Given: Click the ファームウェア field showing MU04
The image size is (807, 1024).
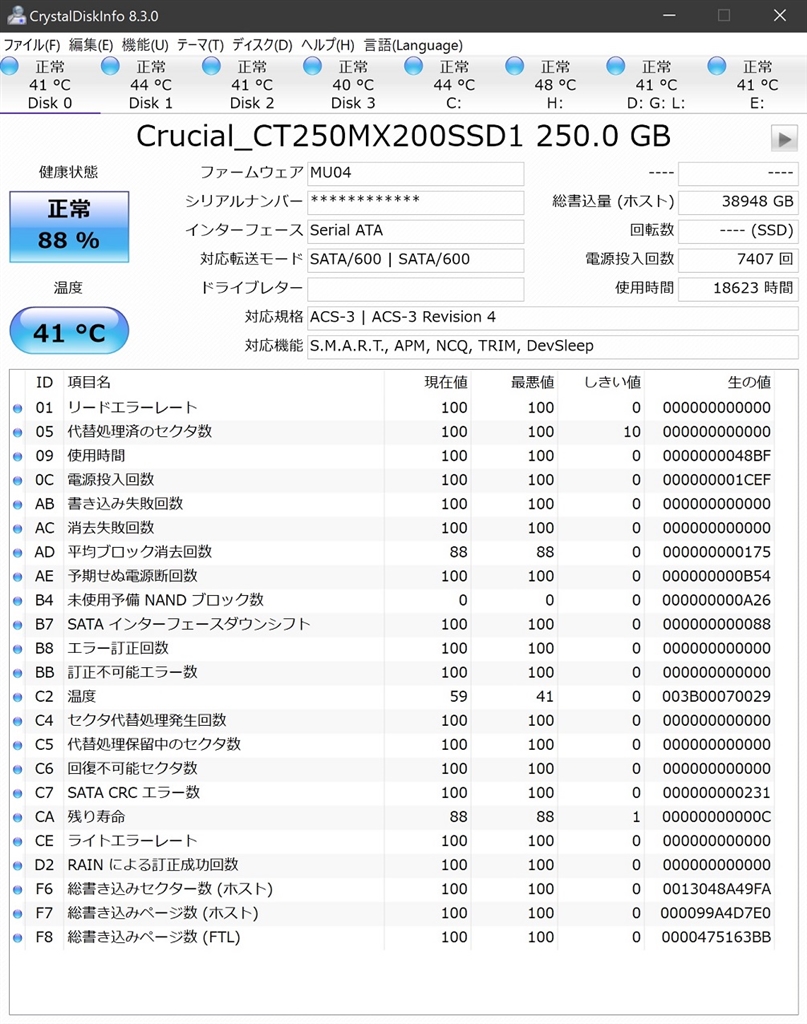Looking at the screenshot, I should (x=415, y=173).
